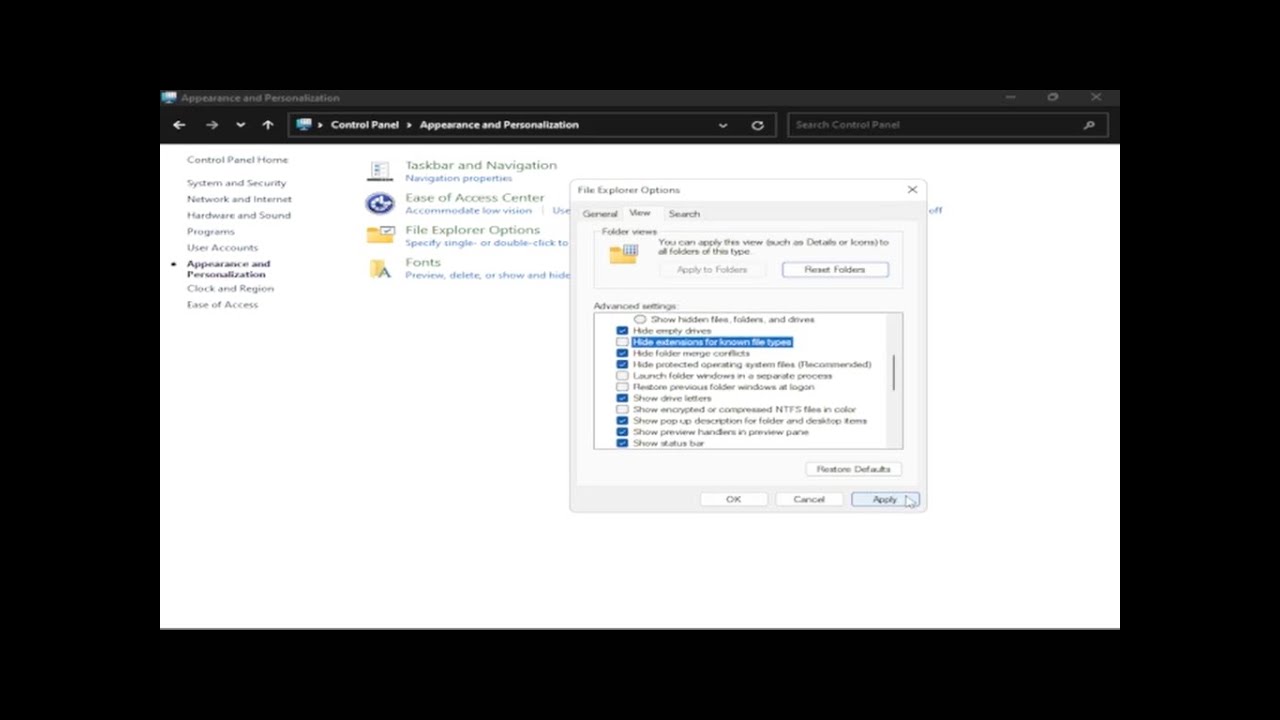Uncheck Hide folder merge conflicts
The width and height of the screenshot is (1280, 720).
point(622,353)
